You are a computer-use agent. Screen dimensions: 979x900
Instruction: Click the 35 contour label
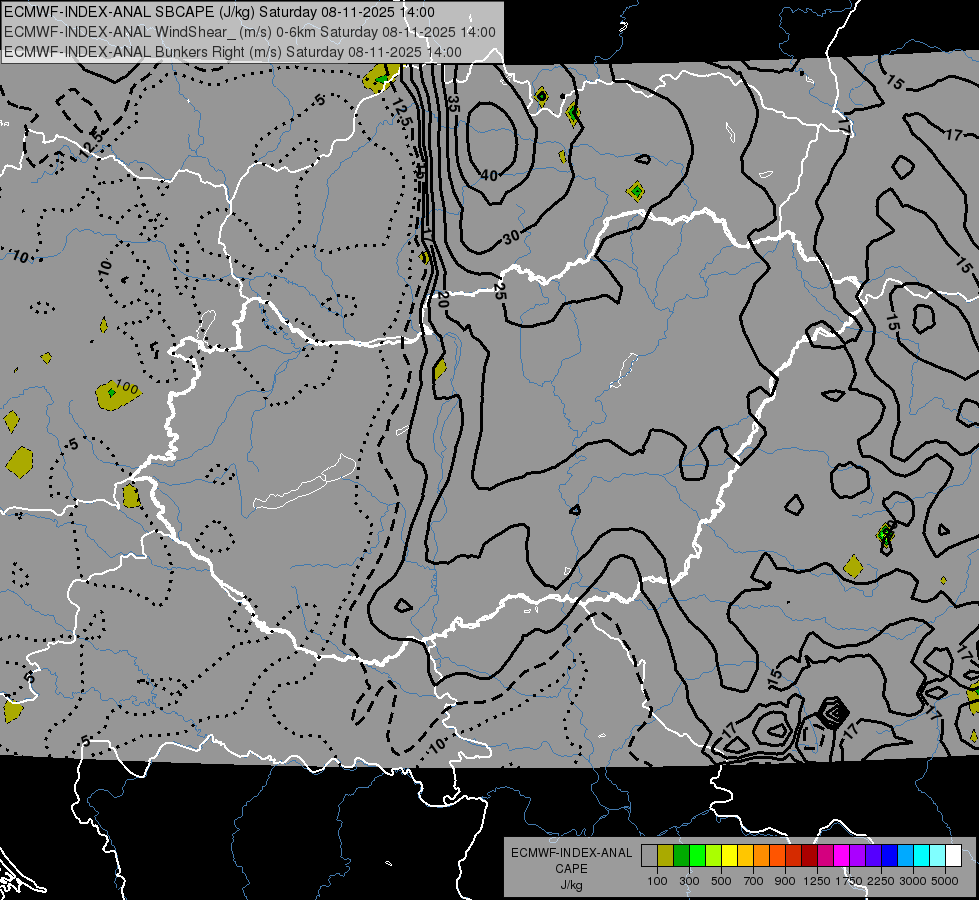point(453,102)
